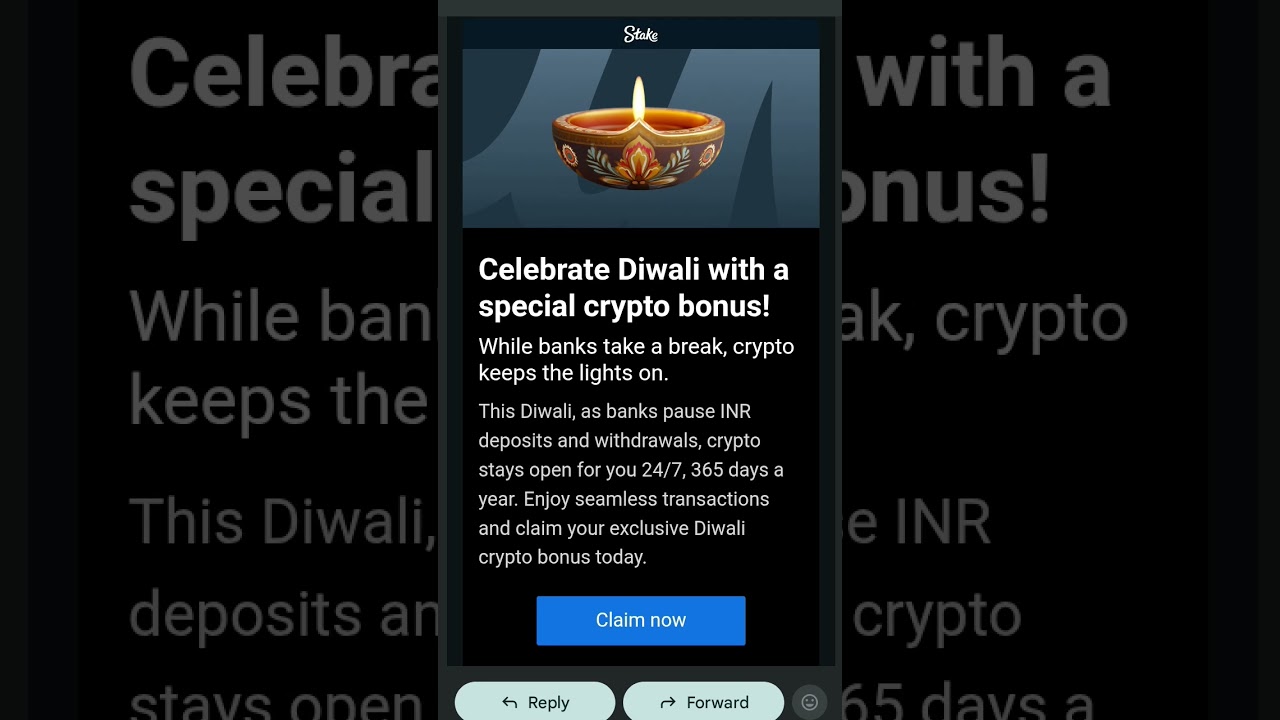1280x720 pixels.
Task: Tap the diya's candle flame in the banner
Action: (x=639, y=100)
